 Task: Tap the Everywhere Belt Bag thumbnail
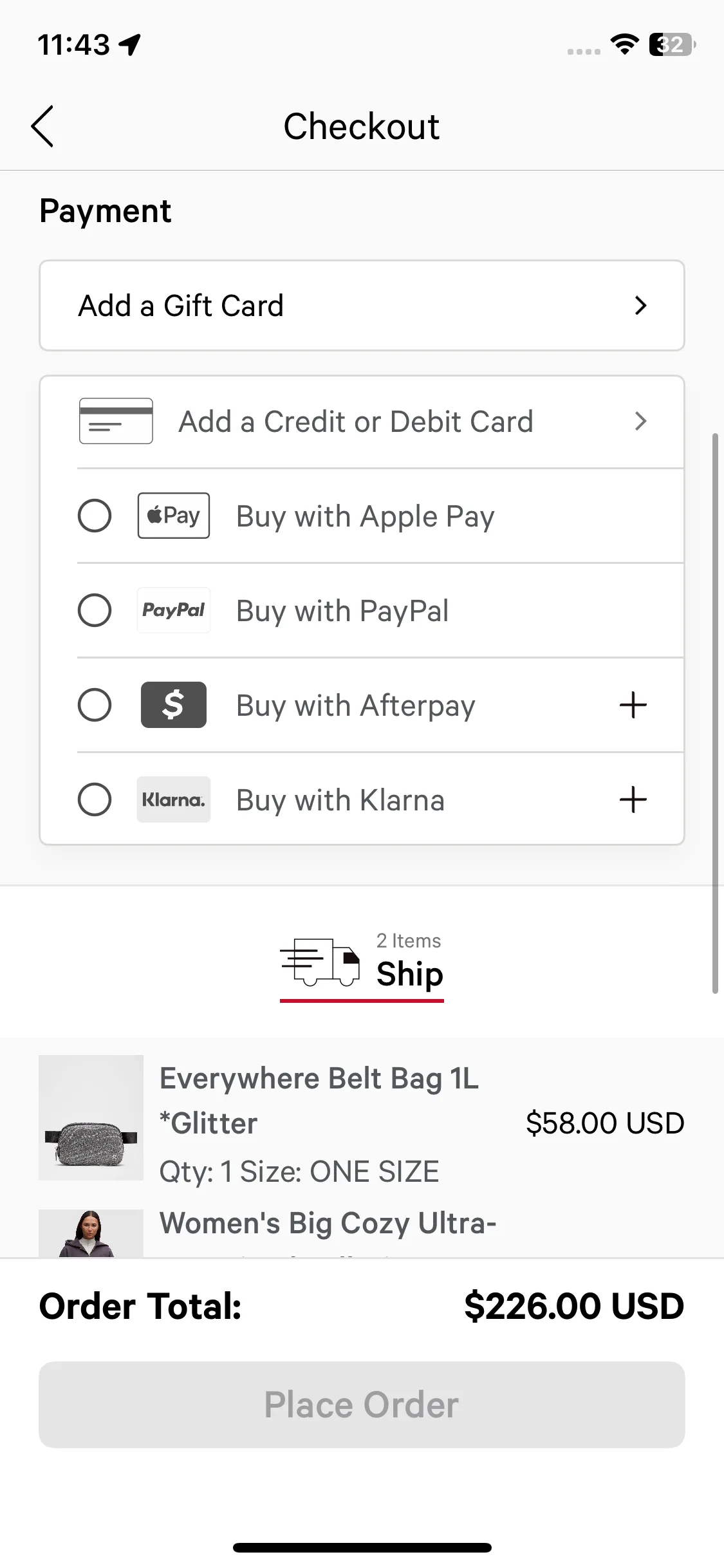click(91, 1117)
